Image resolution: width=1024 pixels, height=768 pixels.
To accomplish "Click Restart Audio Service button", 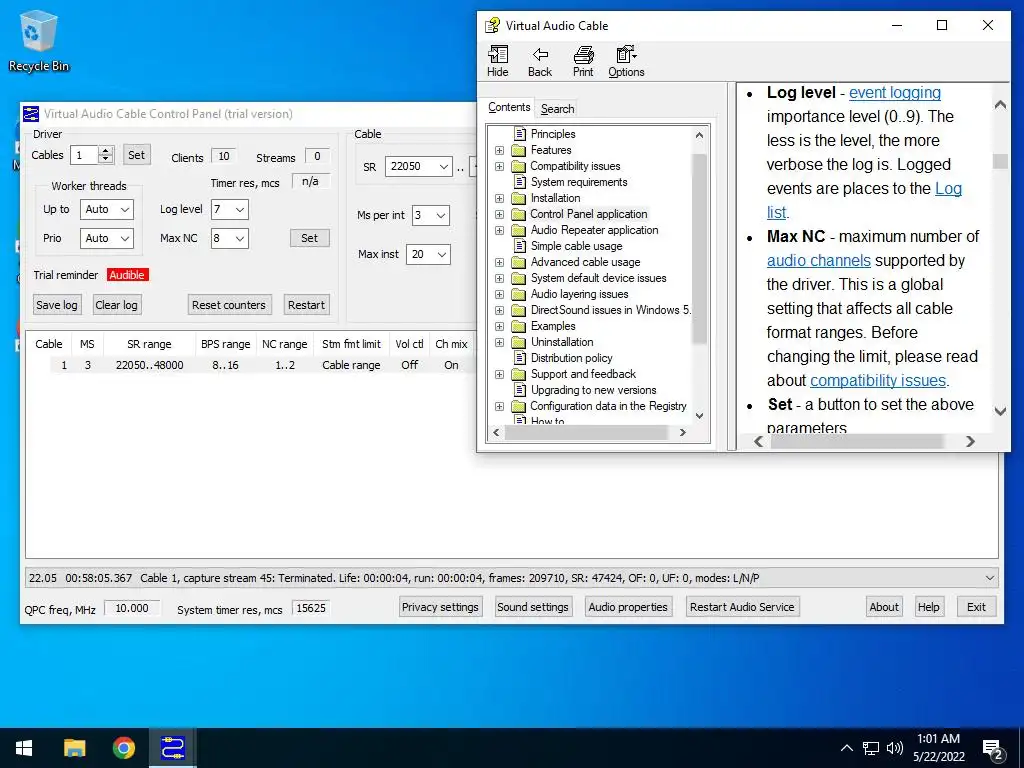I will pos(742,607).
